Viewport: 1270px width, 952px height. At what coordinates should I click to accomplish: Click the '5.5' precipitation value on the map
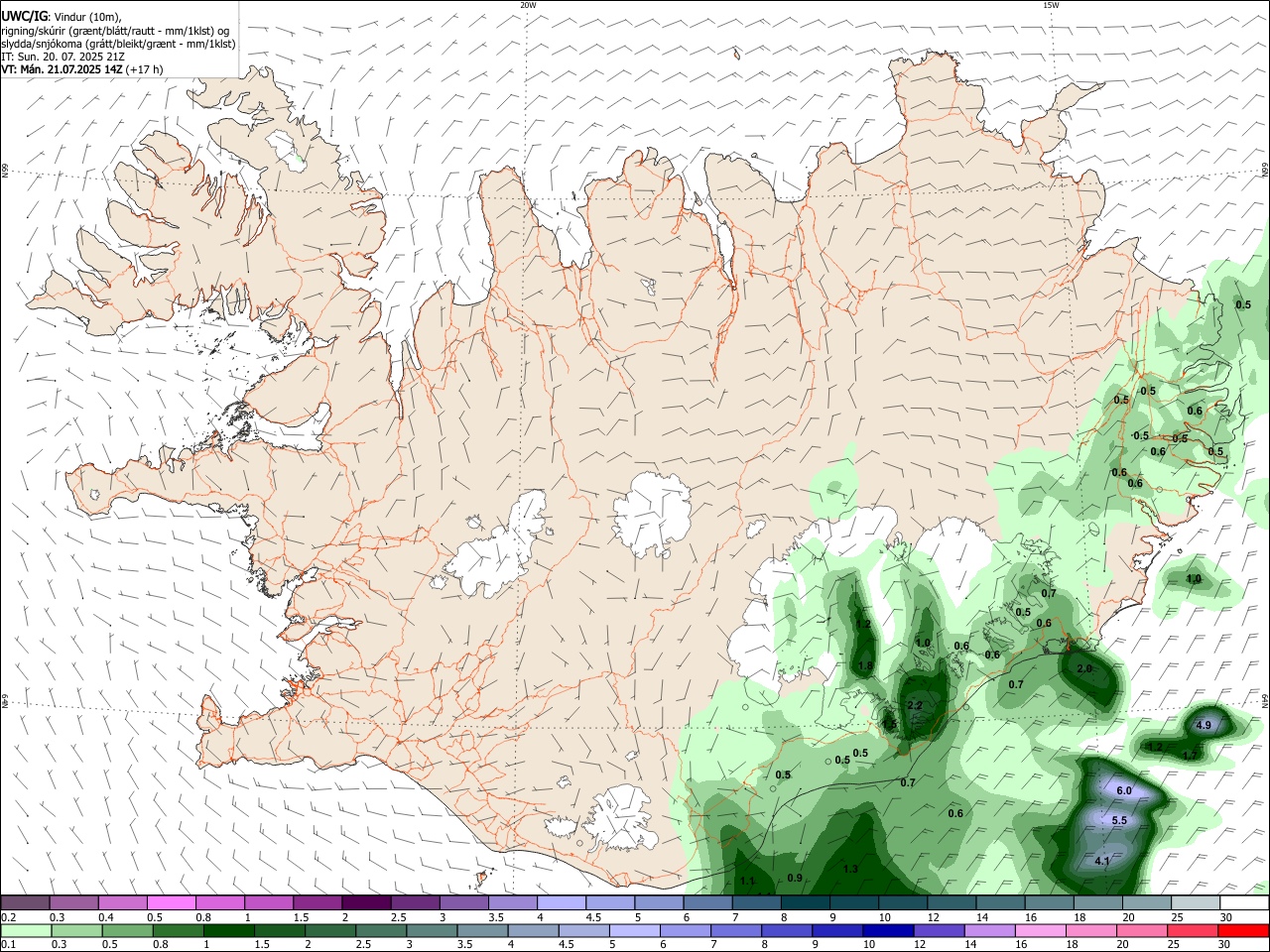click(x=1119, y=821)
